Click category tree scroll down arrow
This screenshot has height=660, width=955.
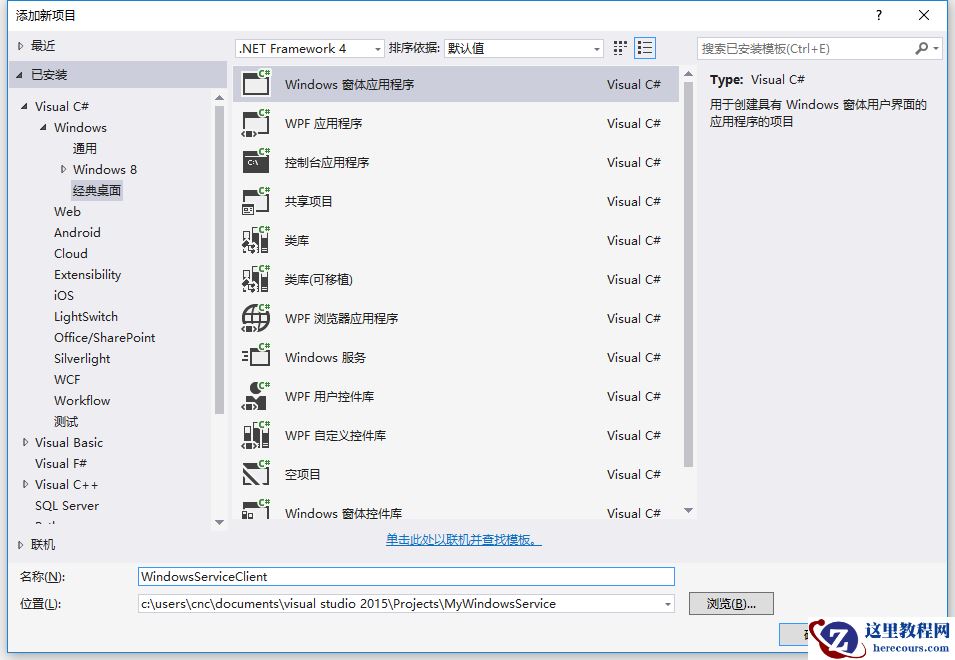(220, 522)
